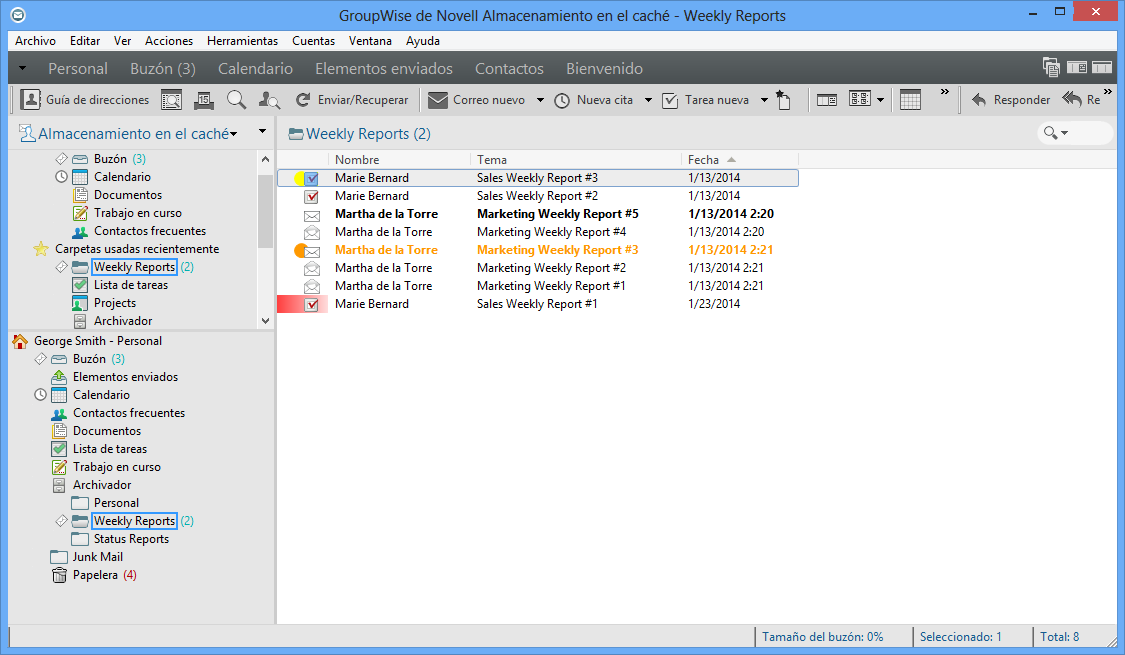This screenshot has width=1125, height=655.
Task: Open George Smith - Personal home folder
Action: (88, 341)
